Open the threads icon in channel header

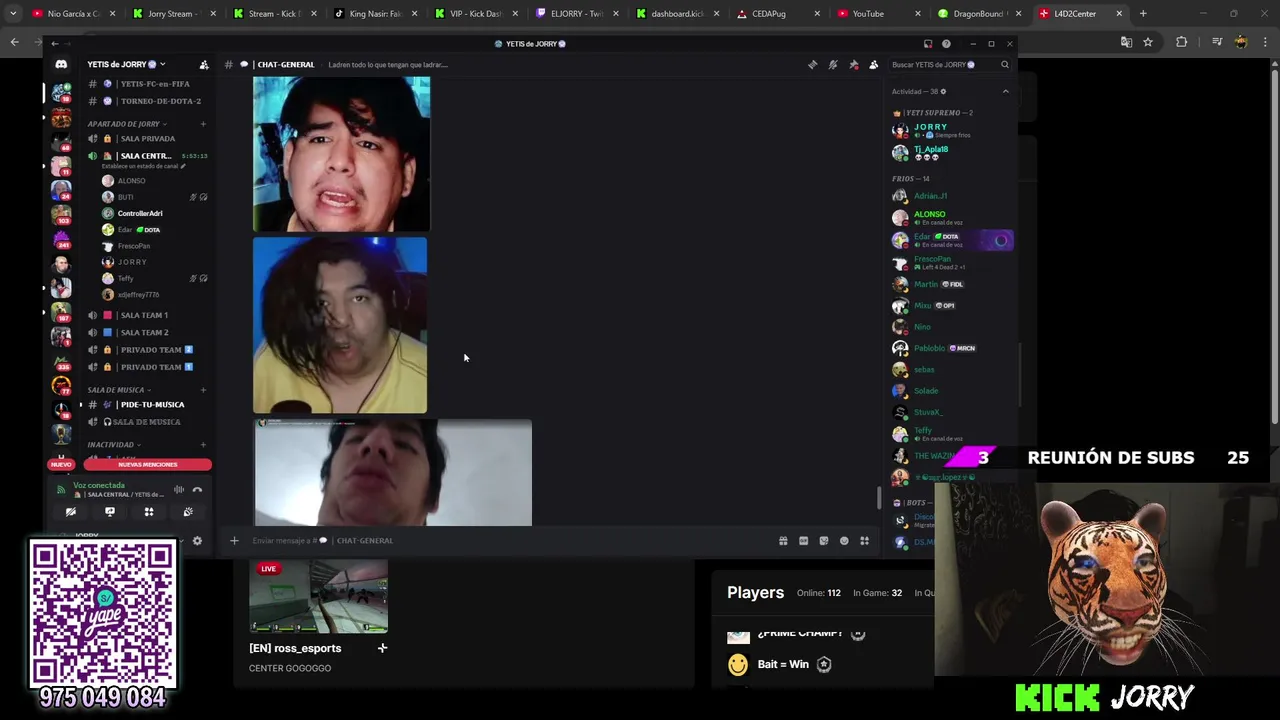(812, 65)
